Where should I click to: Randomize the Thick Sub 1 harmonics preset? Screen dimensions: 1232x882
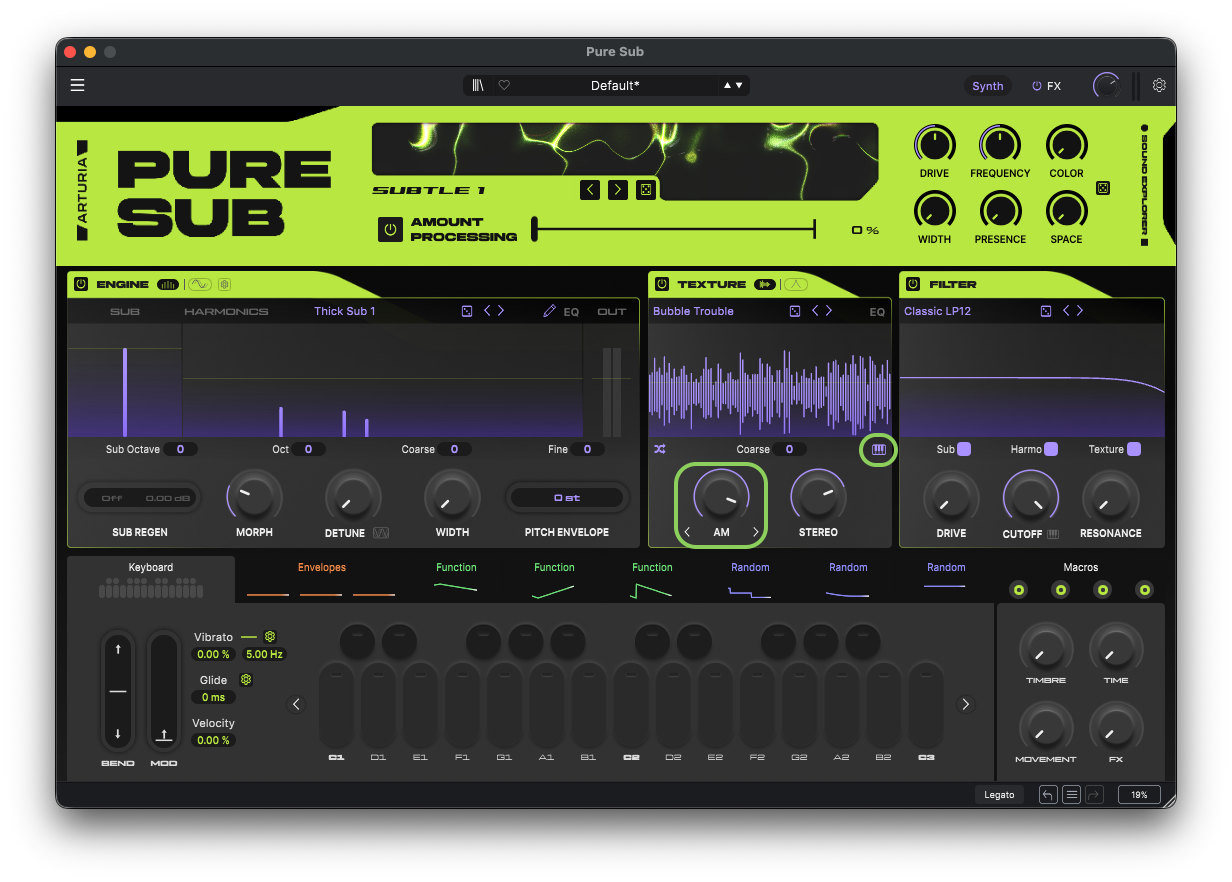(x=467, y=311)
